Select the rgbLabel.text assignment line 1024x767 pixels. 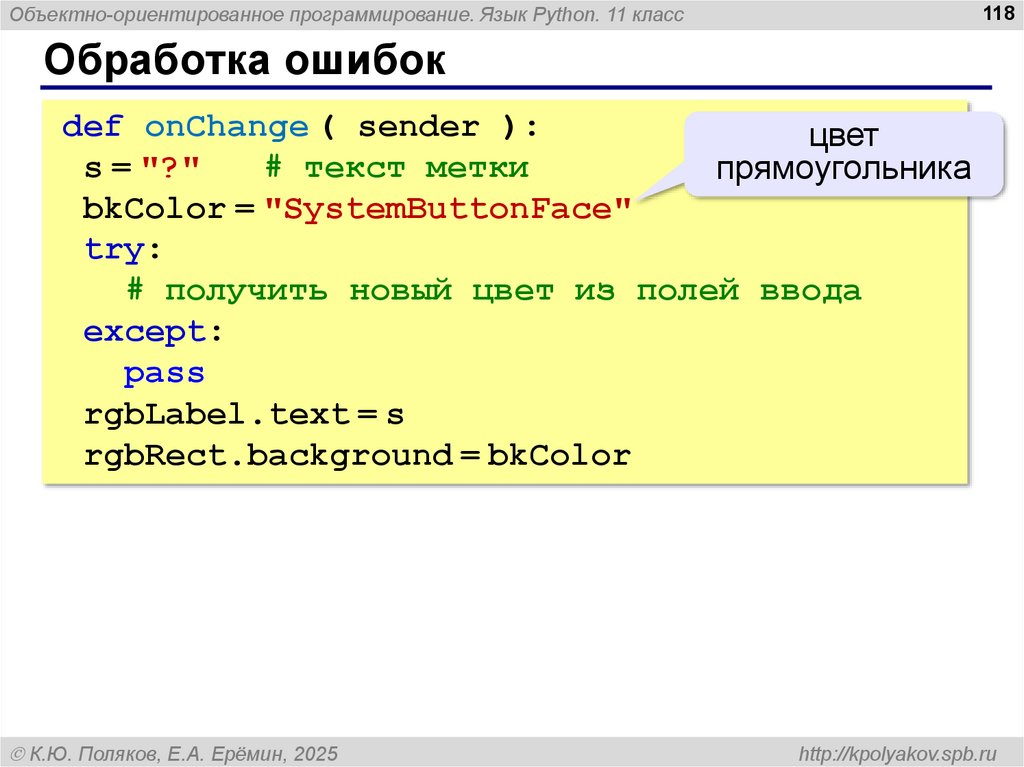click(243, 414)
